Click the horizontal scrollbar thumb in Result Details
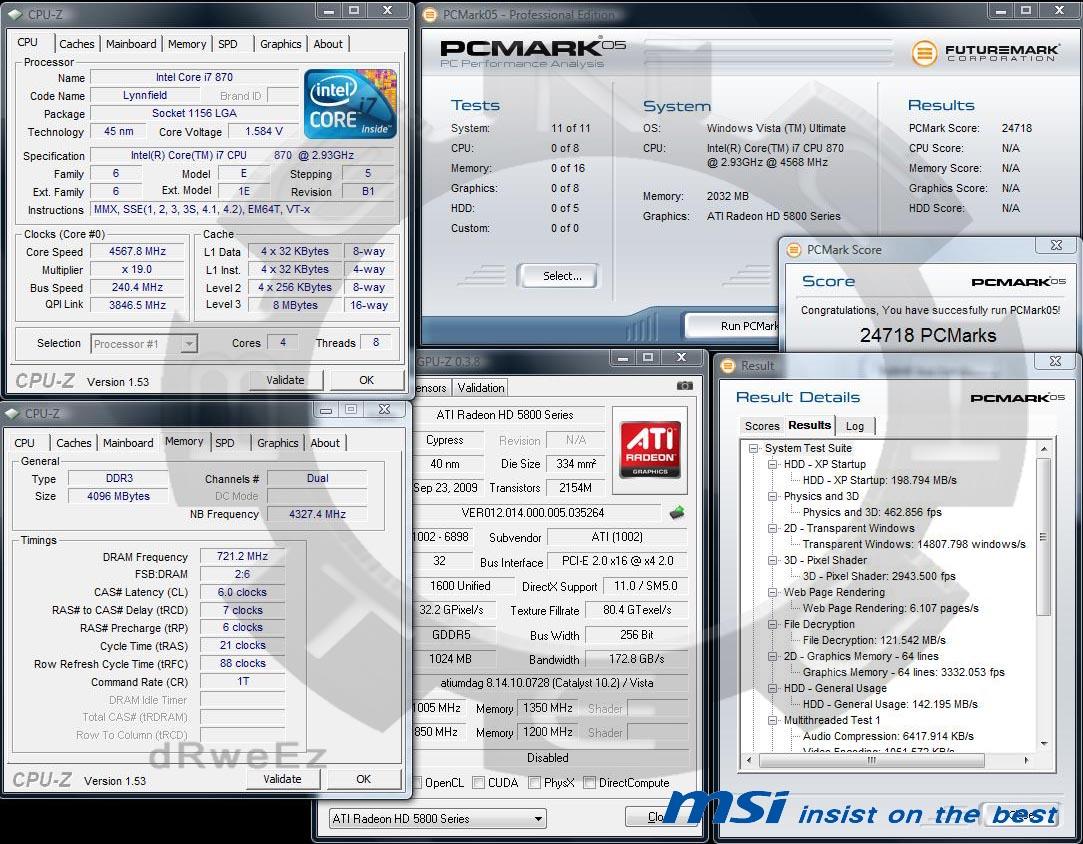 pyautogui.click(x=872, y=760)
